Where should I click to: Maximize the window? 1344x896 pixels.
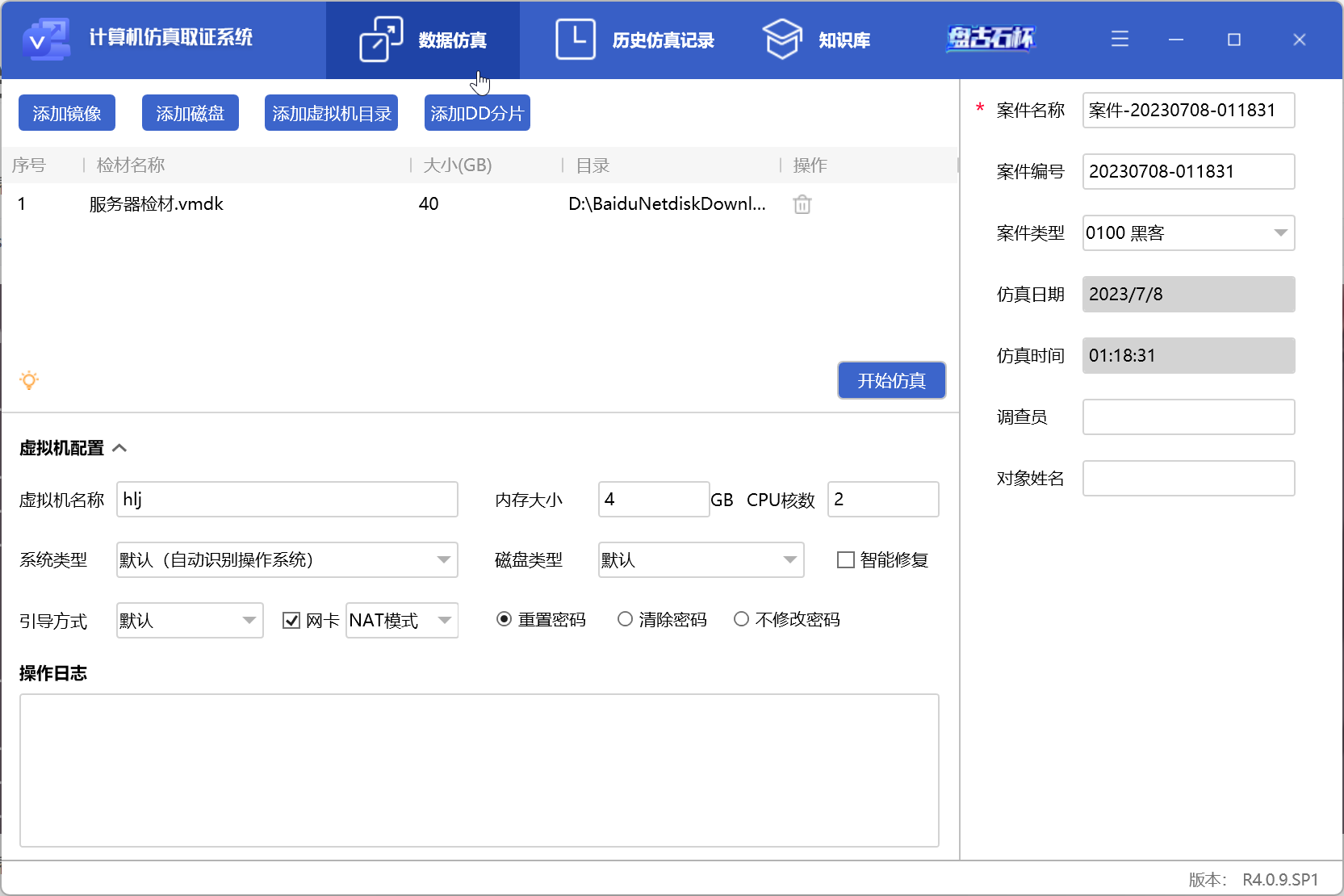tap(1234, 39)
